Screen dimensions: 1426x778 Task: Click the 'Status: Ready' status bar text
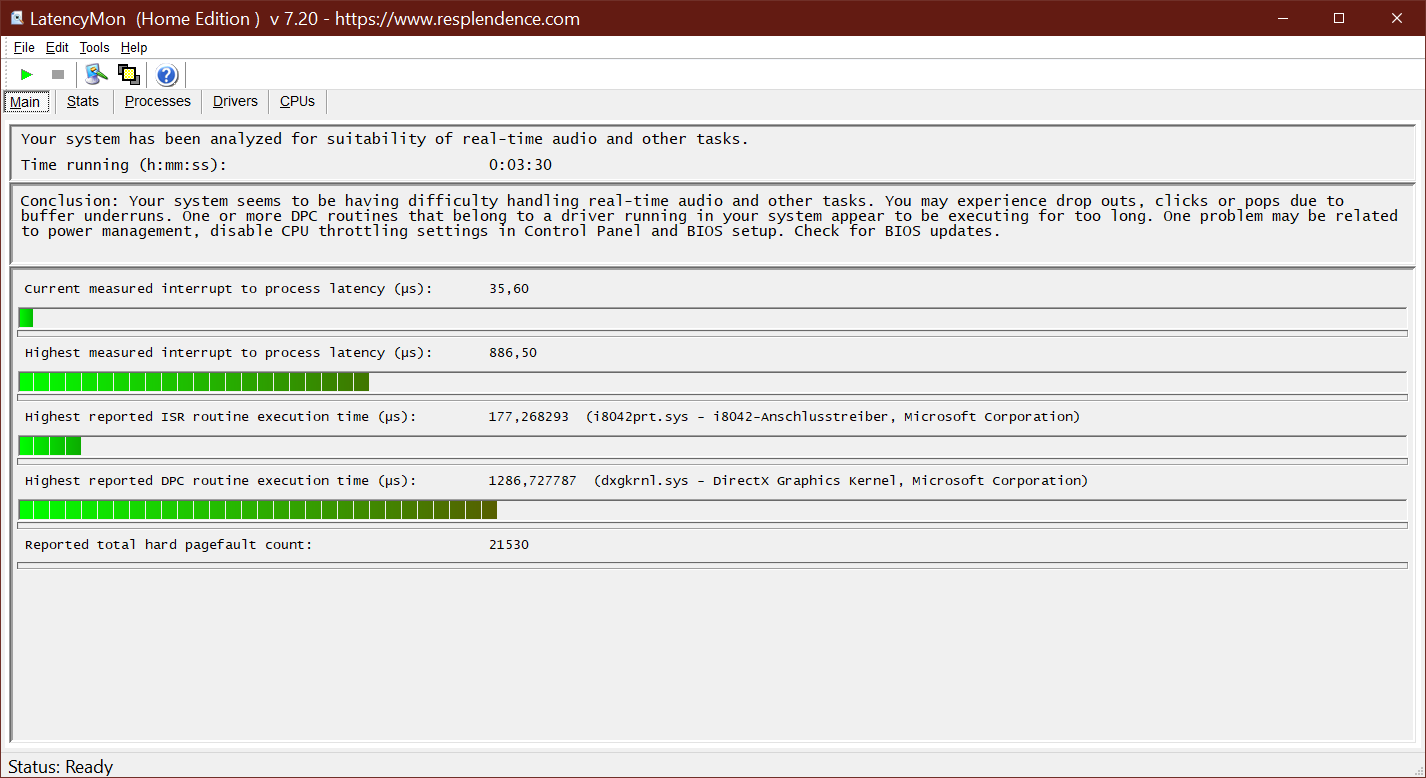(x=61, y=767)
